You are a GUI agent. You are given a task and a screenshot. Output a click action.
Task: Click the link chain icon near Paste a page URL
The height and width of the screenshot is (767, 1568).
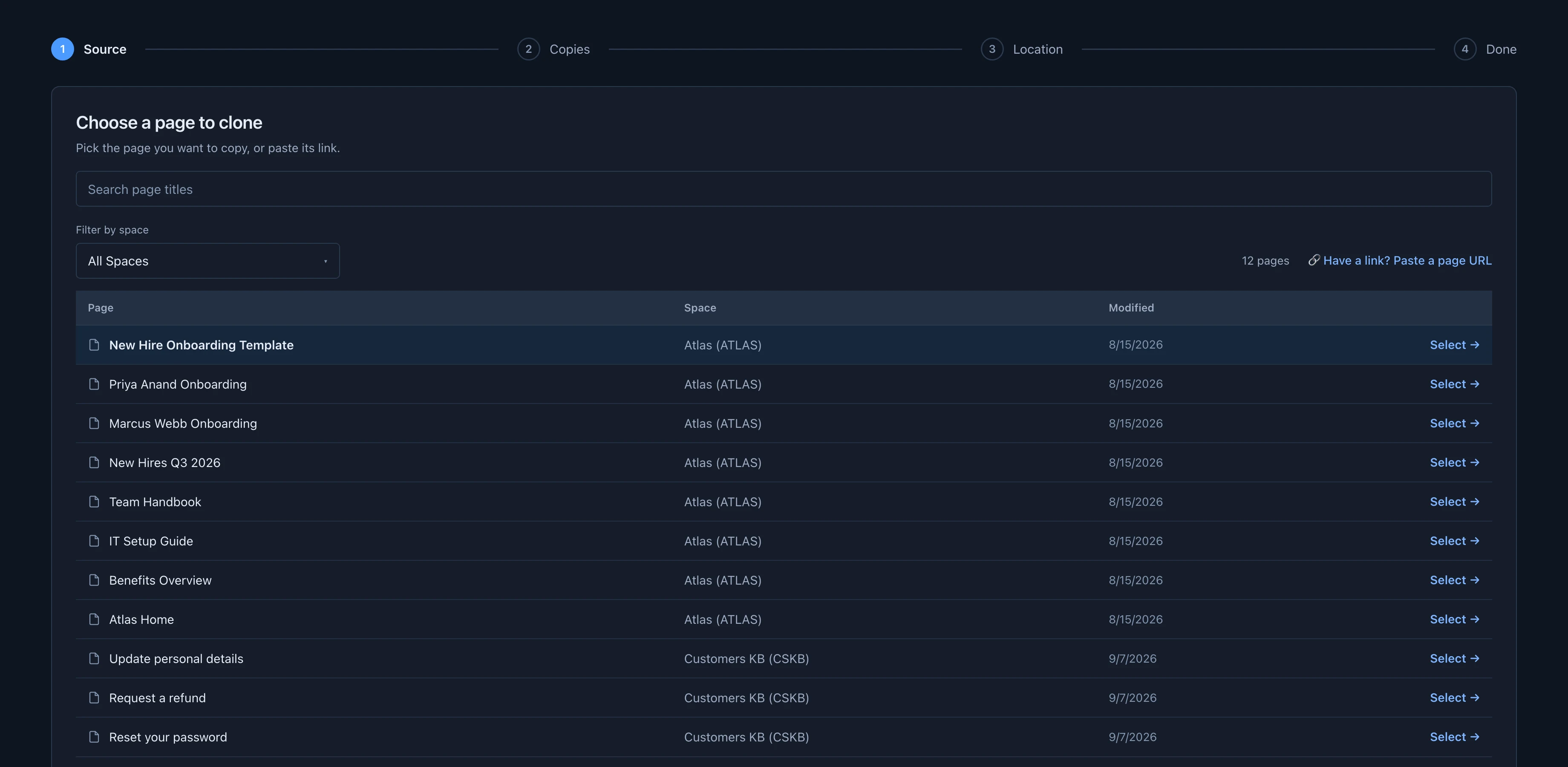point(1314,260)
